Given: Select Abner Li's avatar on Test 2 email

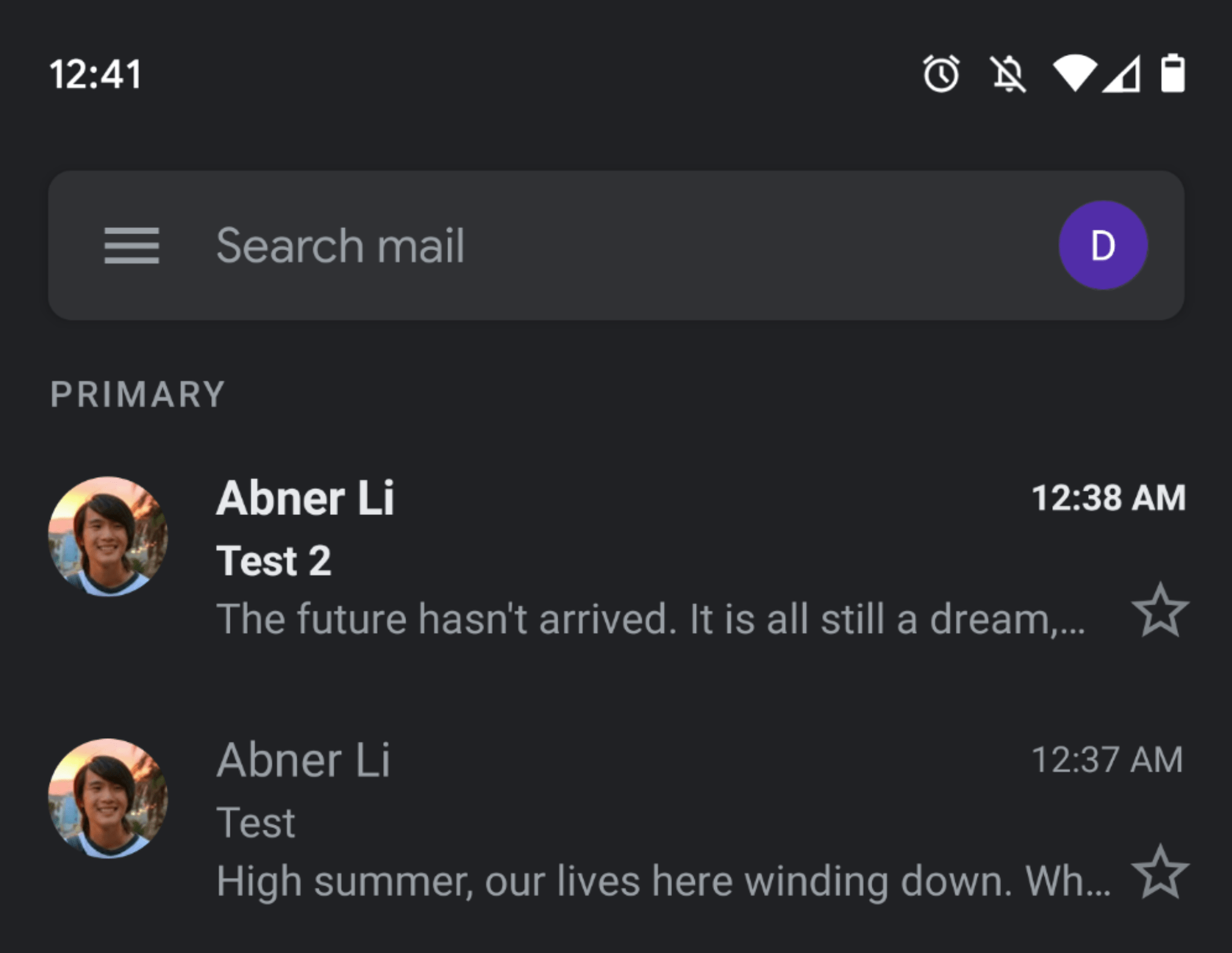Looking at the screenshot, I should 108,537.
